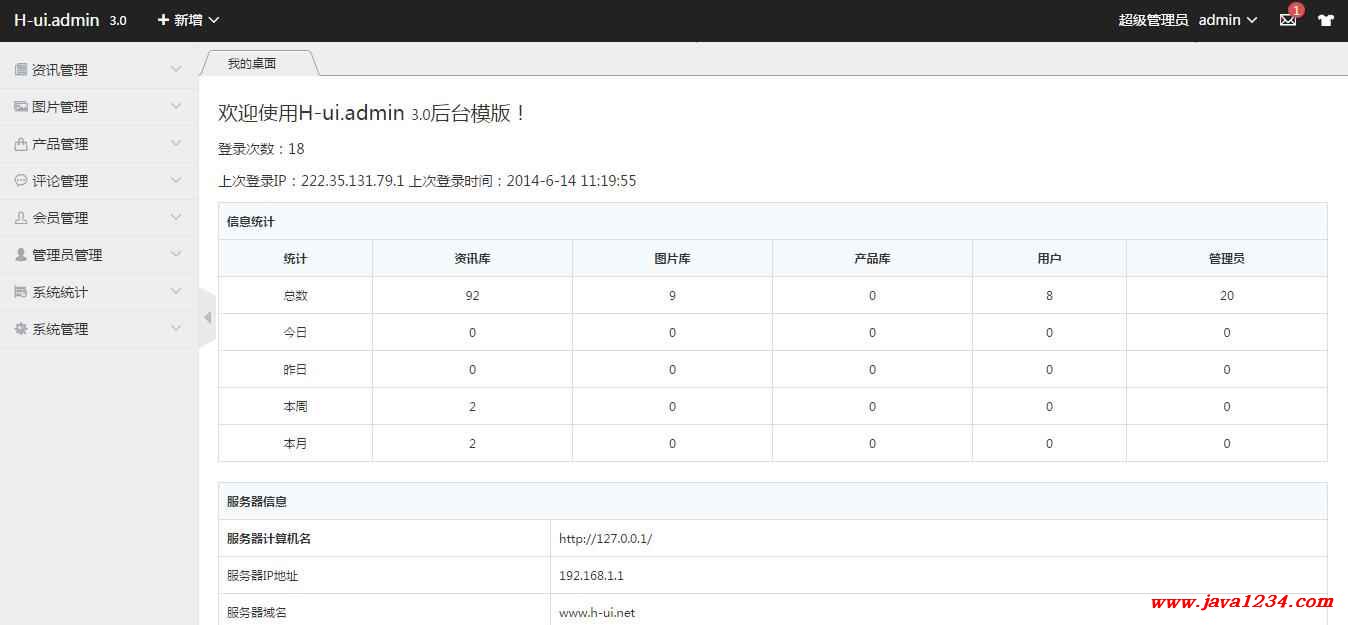Click the 用户 column header
This screenshot has height=625, width=1348.
1049,259
